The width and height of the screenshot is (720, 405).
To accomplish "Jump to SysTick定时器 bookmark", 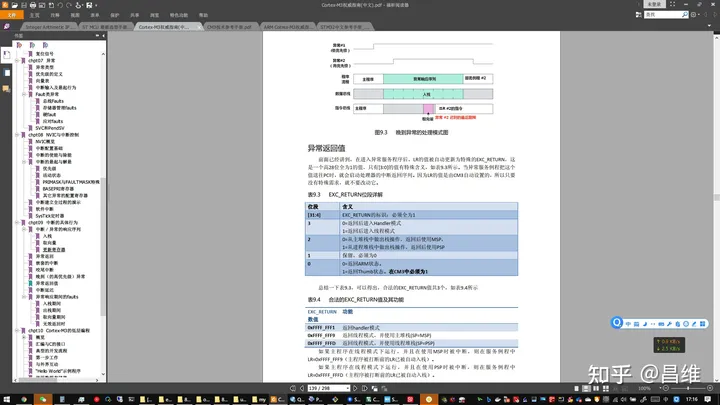I will [x=50, y=216].
